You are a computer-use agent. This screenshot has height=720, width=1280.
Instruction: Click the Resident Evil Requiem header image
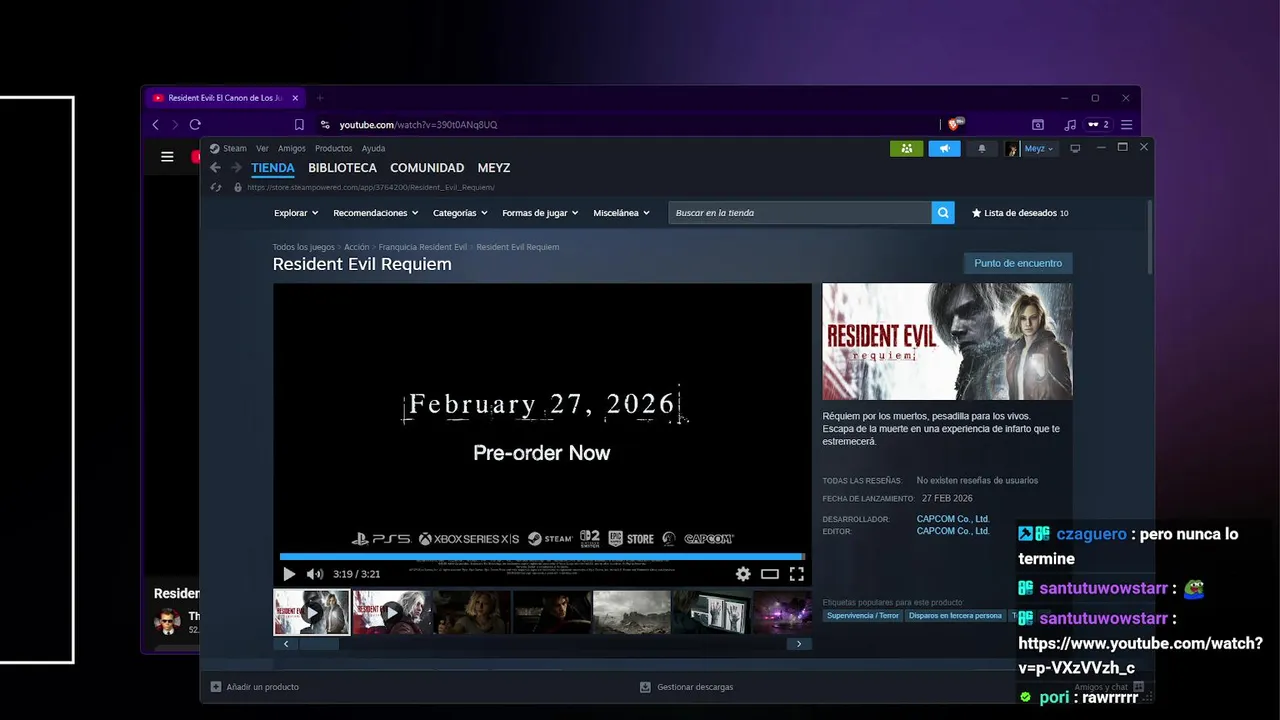pyautogui.click(x=947, y=341)
